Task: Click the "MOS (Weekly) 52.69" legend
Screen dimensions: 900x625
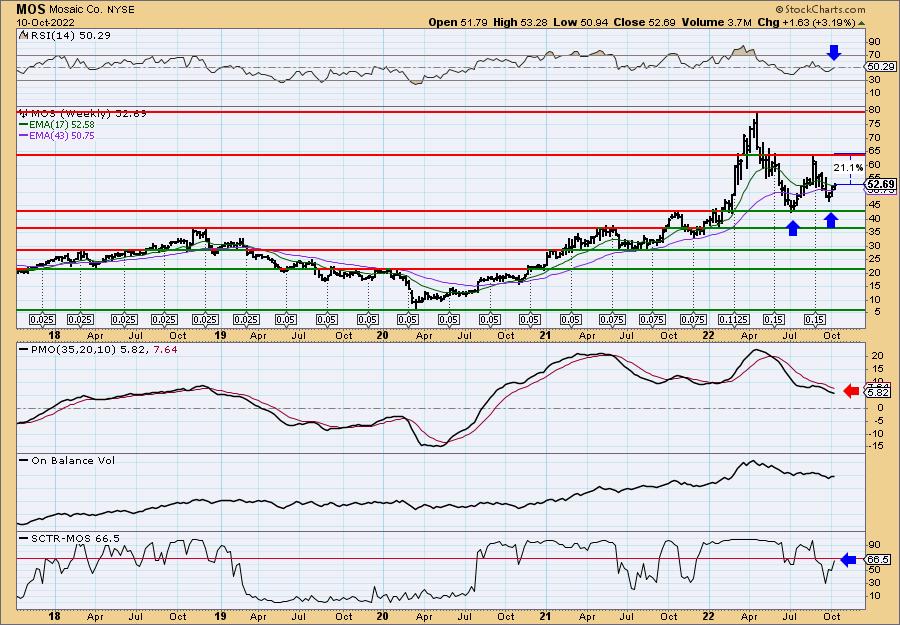Action: click(83, 114)
